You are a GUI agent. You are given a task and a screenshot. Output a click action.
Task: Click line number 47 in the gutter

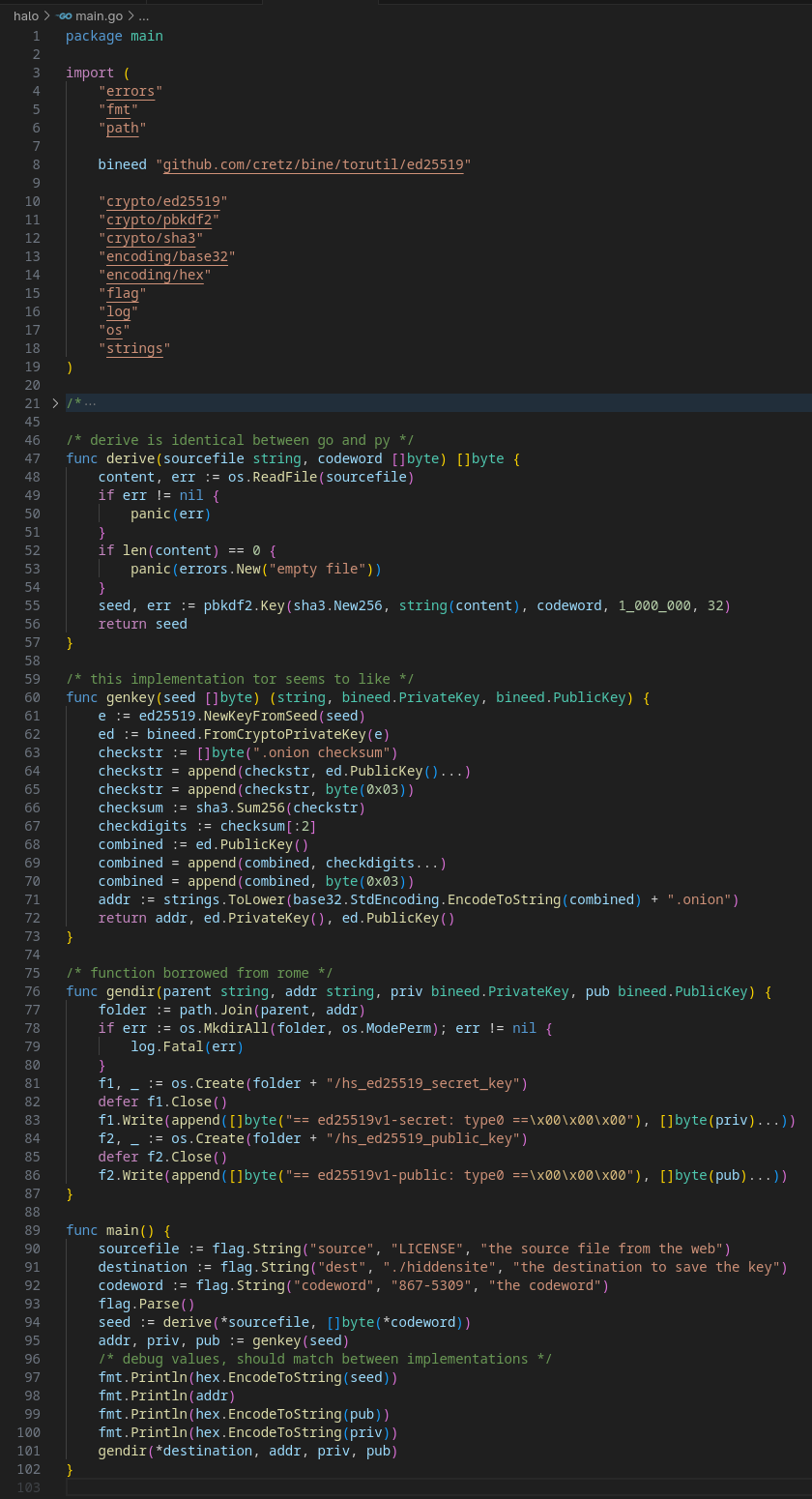32,458
